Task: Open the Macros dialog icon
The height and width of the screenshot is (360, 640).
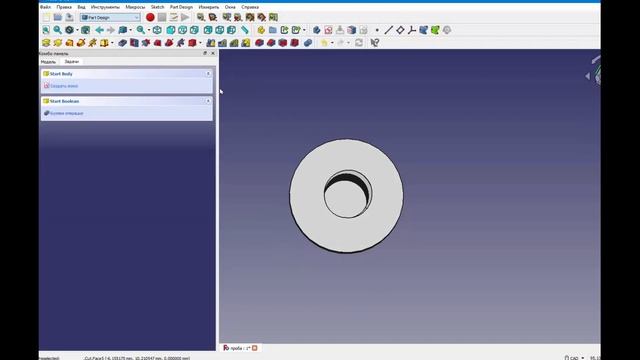Action: coord(173,17)
